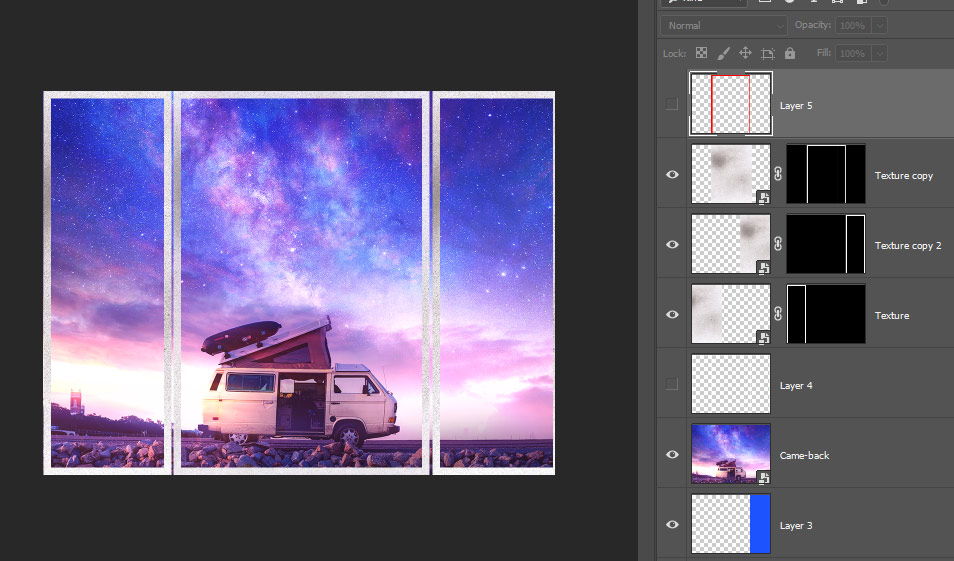This screenshot has width=954, height=561.
Task: Select the Came-back layer by its name
Action: [x=804, y=455]
